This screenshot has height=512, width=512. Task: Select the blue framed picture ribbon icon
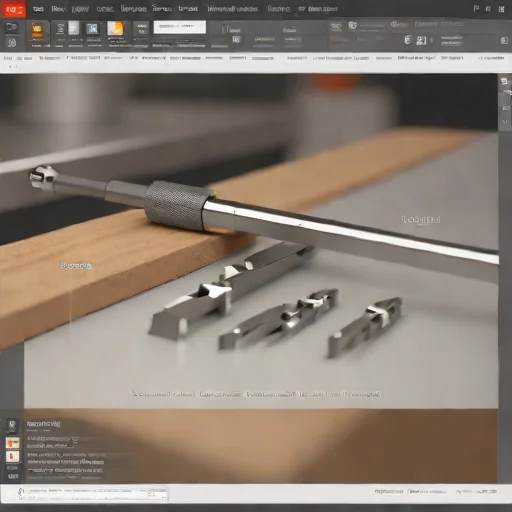92,29
